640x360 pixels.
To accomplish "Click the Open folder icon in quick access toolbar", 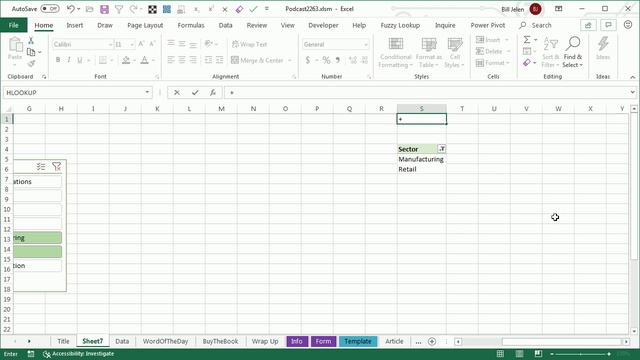I will (x=89, y=9).
